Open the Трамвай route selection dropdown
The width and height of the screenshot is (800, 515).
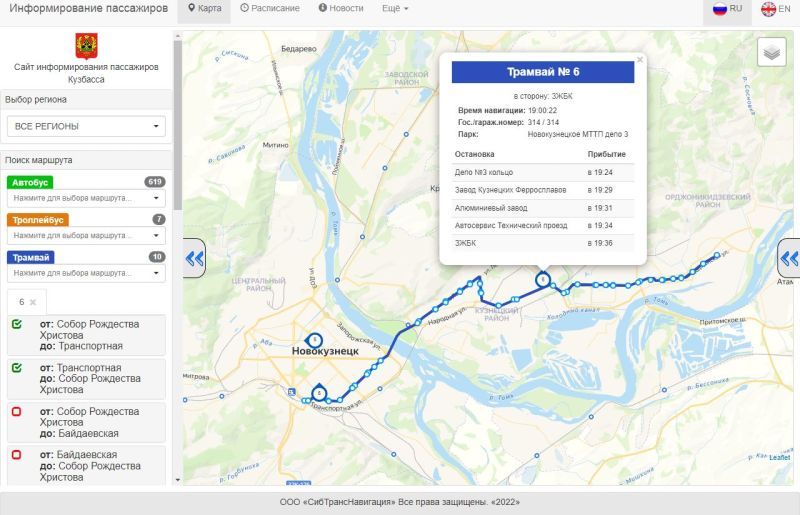point(86,273)
